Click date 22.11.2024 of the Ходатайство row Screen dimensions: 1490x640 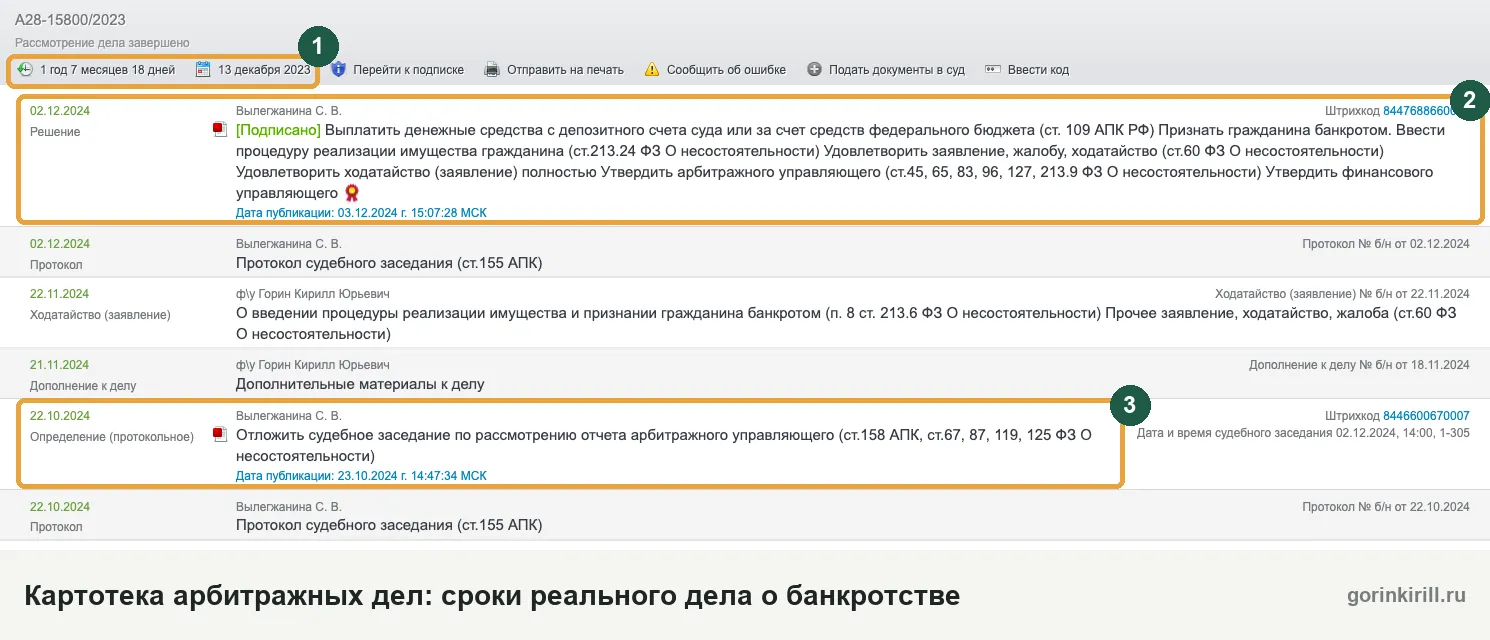60,294
